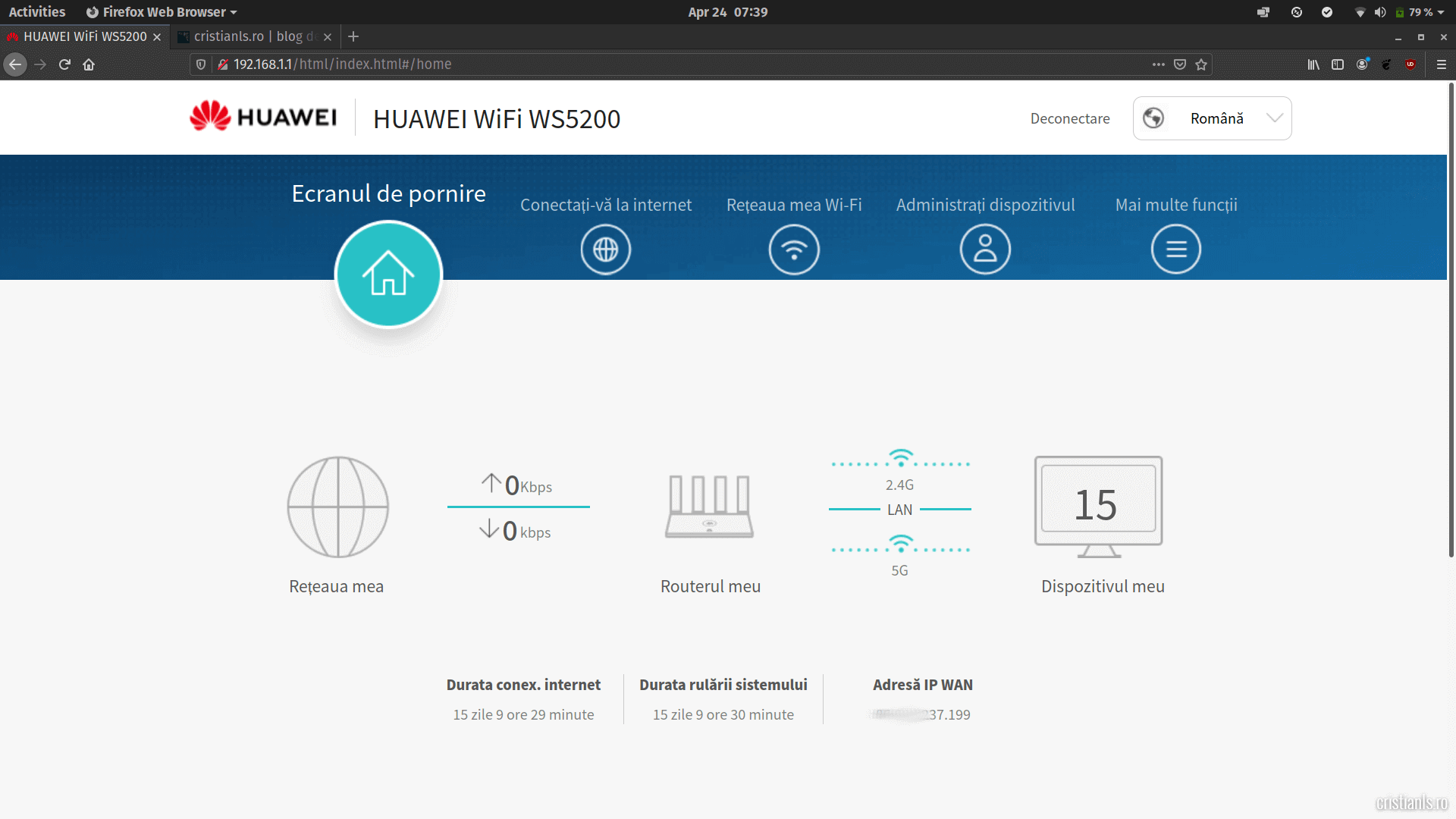Open Firefox hamburger menu
Image resolution: width=1456 pixels, height=819 pixels.
point(1441,64)
